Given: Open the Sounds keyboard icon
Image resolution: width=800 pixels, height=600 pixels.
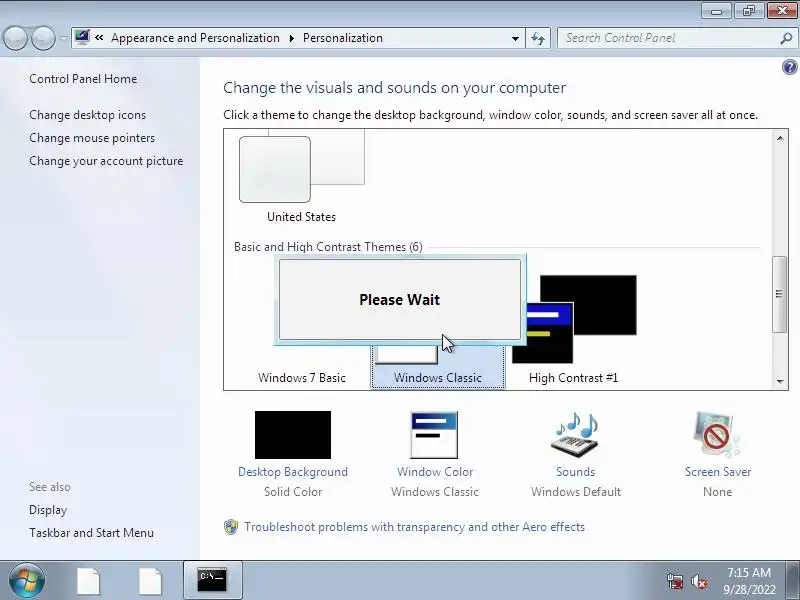Looking at the screenshot, I should point(576,435).
